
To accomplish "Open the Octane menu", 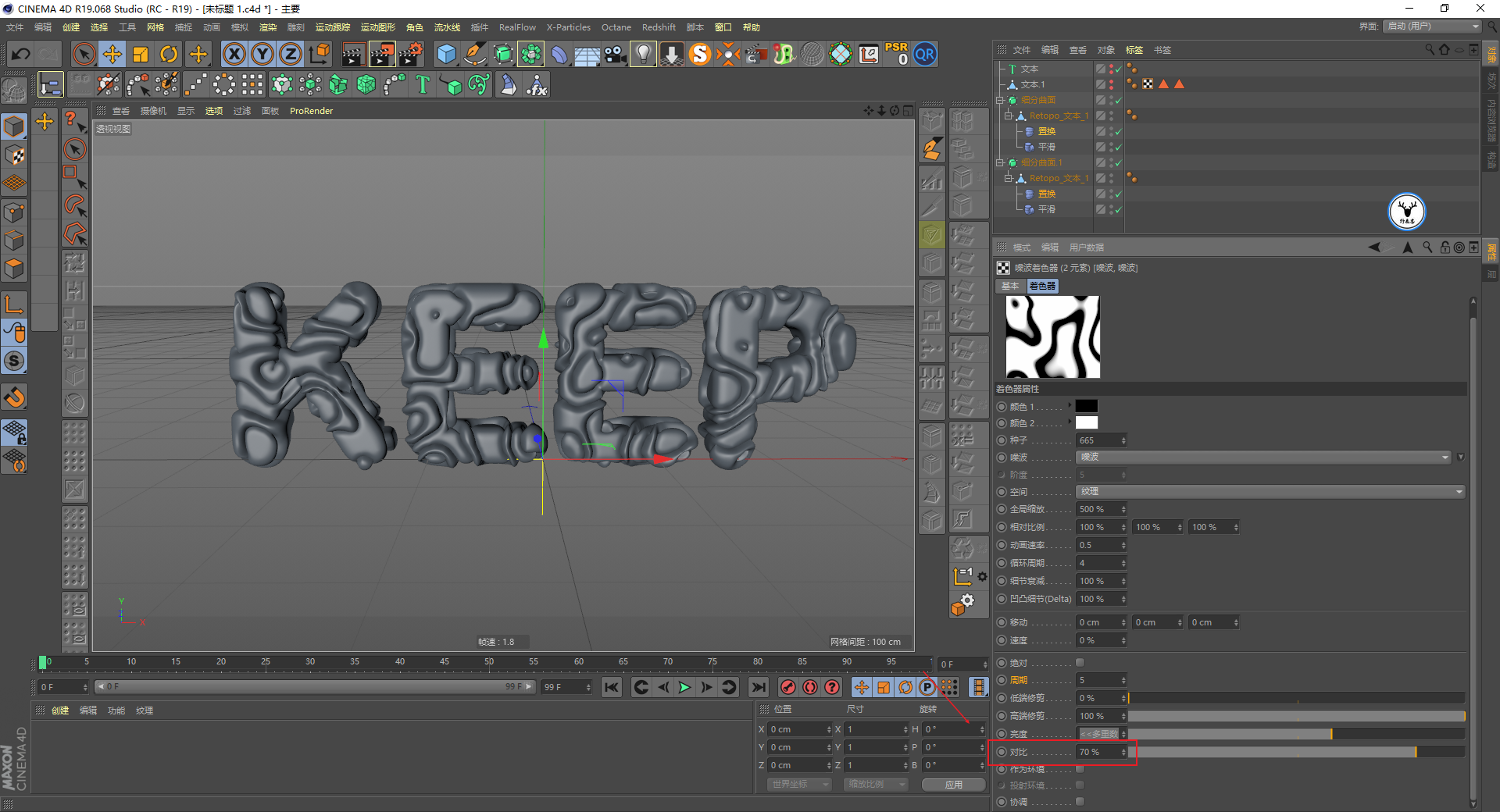I will pos(616,27).
